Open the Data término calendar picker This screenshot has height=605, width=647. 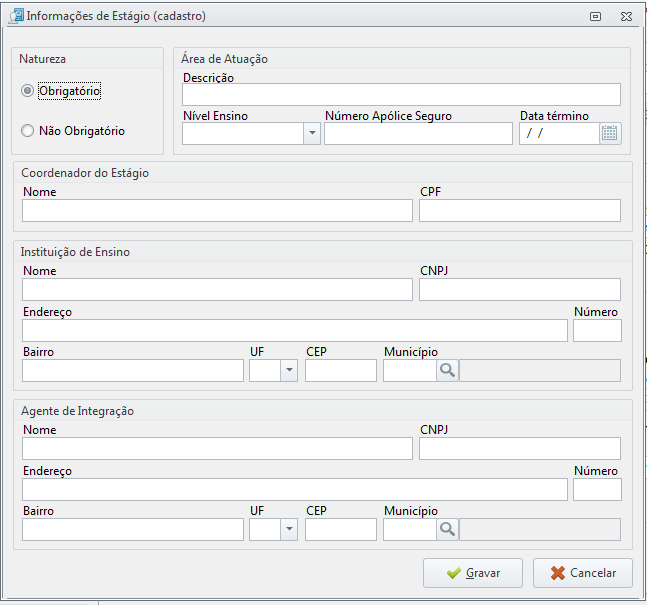point(610,134)
